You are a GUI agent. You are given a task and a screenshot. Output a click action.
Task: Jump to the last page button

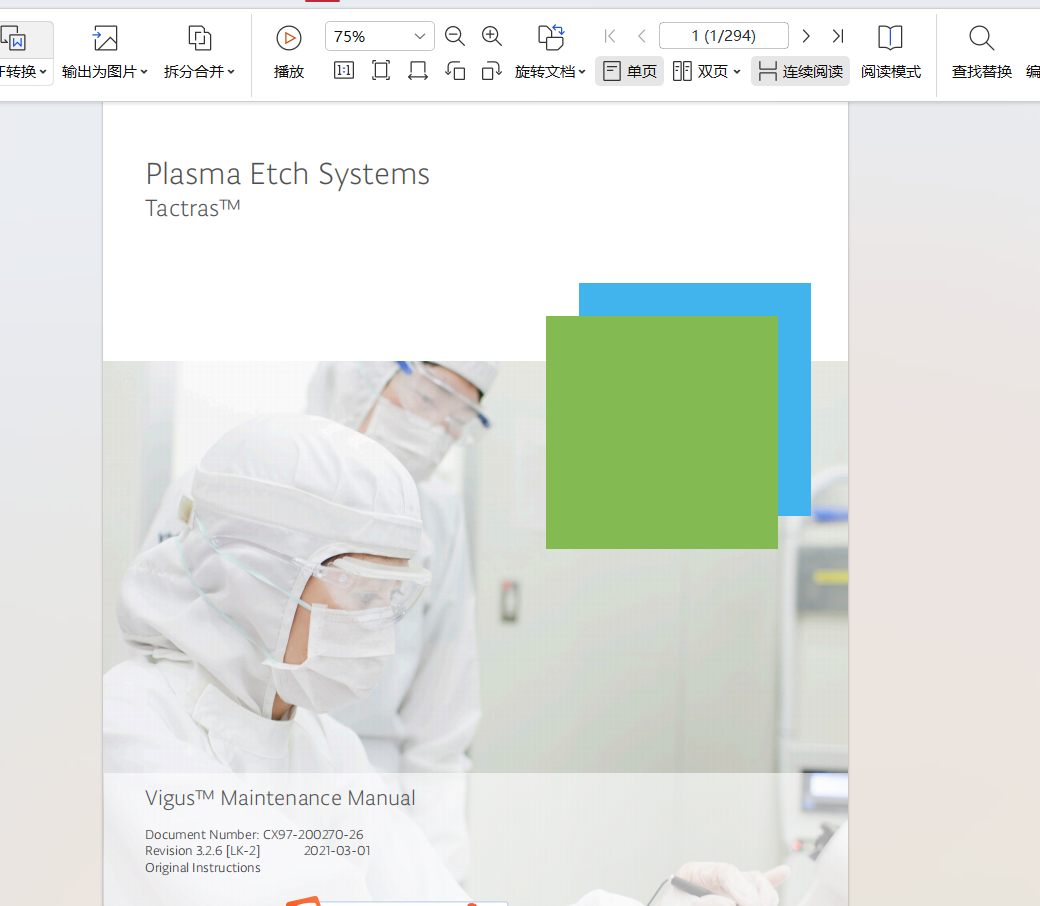click(x=838, y=36)
